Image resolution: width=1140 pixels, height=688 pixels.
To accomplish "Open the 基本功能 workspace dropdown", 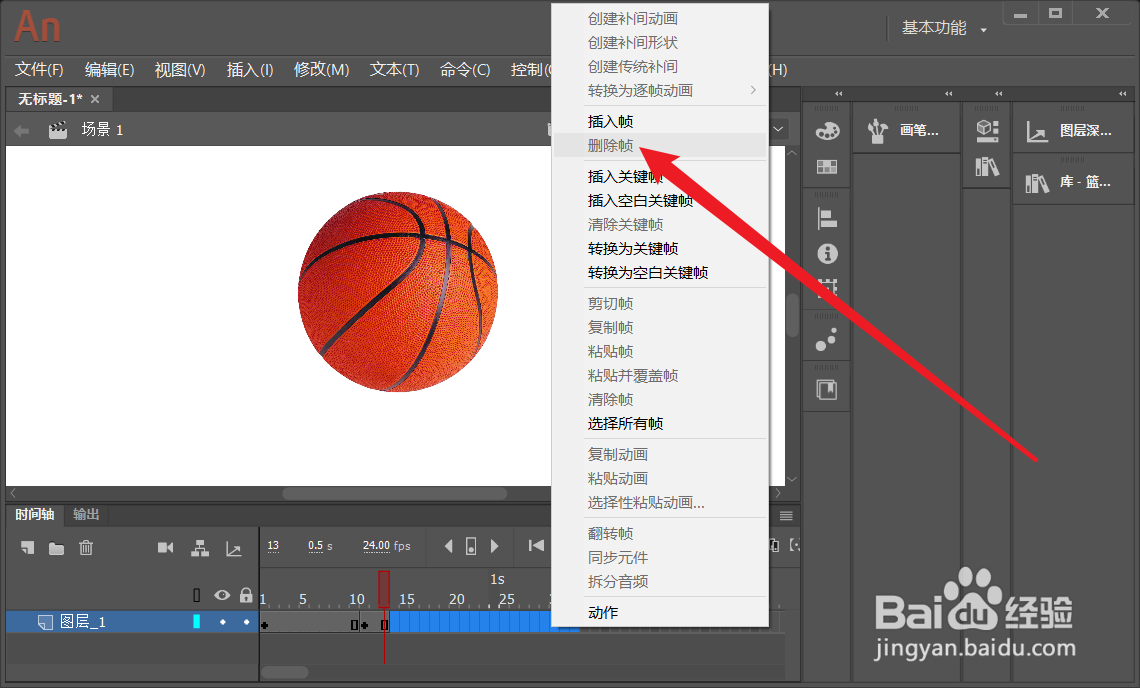I will click(x=944, y=28).
